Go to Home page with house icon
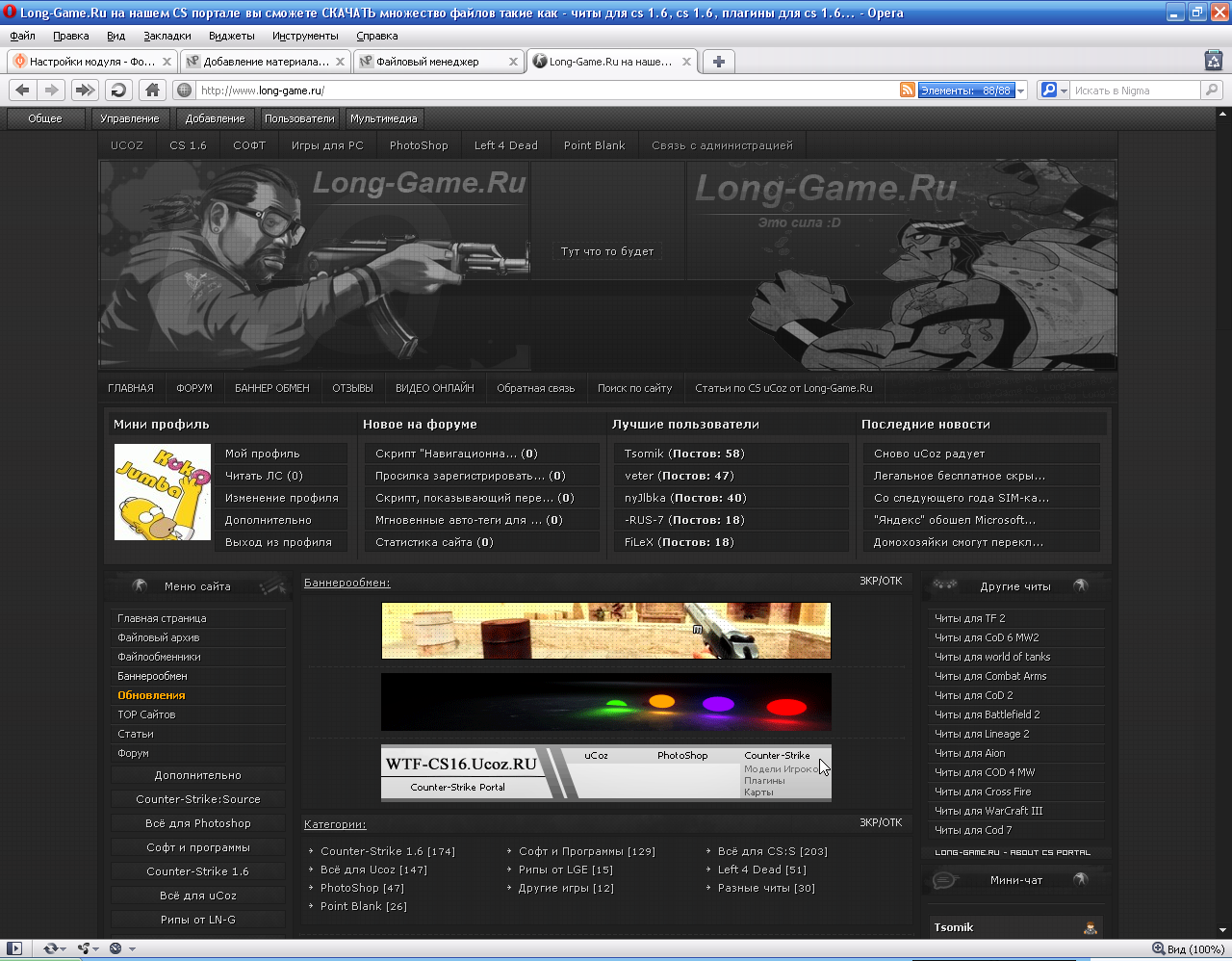Image resolution: width=1232 pixels, height=961 pixels. [152, 90]
